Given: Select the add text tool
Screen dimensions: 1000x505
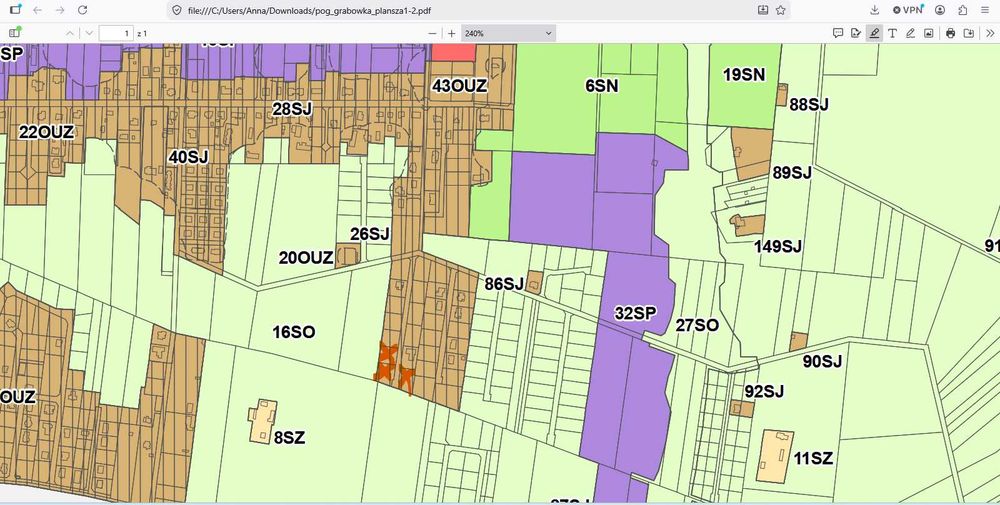Looking at the screenshot, I should pyautogui.click(x=892, y=33).
